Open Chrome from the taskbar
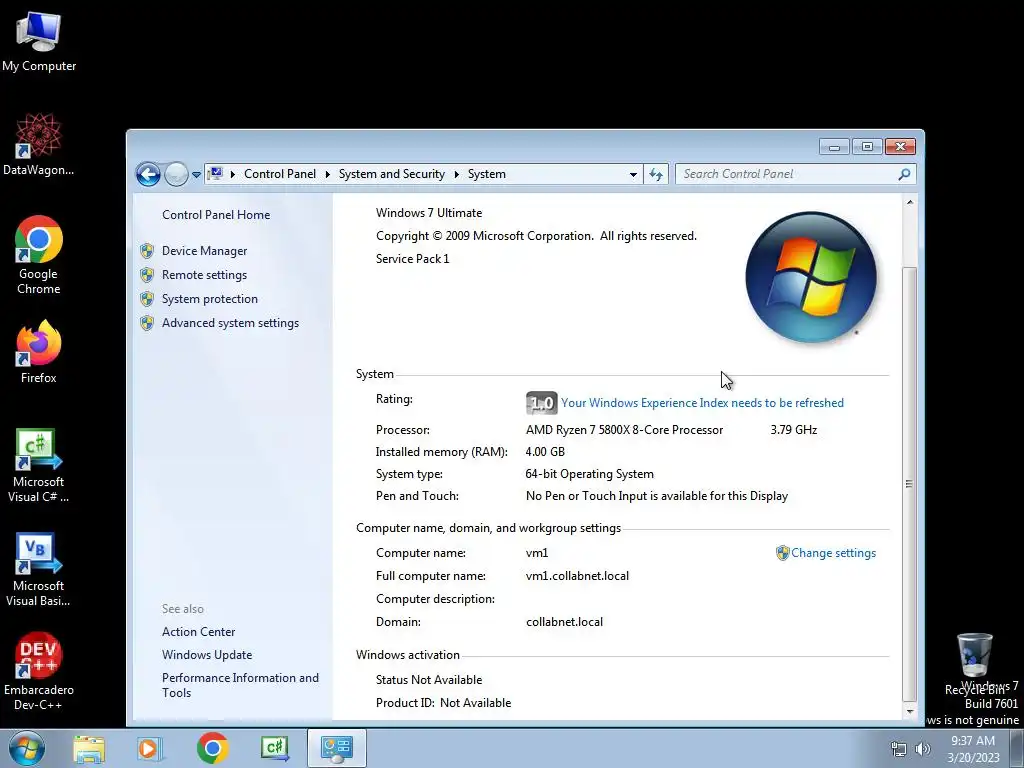The height and width of the screenshot is (768, 1024). (212, 748)
